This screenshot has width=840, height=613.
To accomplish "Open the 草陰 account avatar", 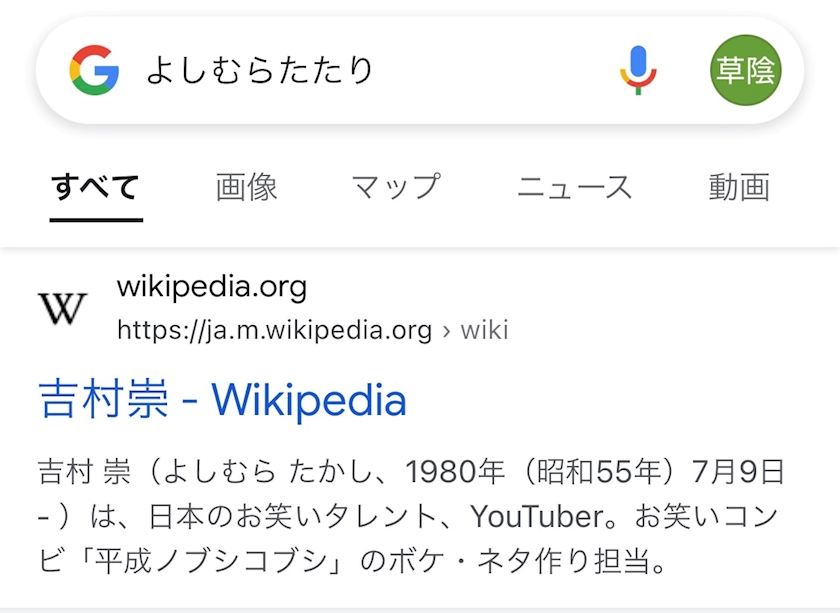I will [745, 71].
